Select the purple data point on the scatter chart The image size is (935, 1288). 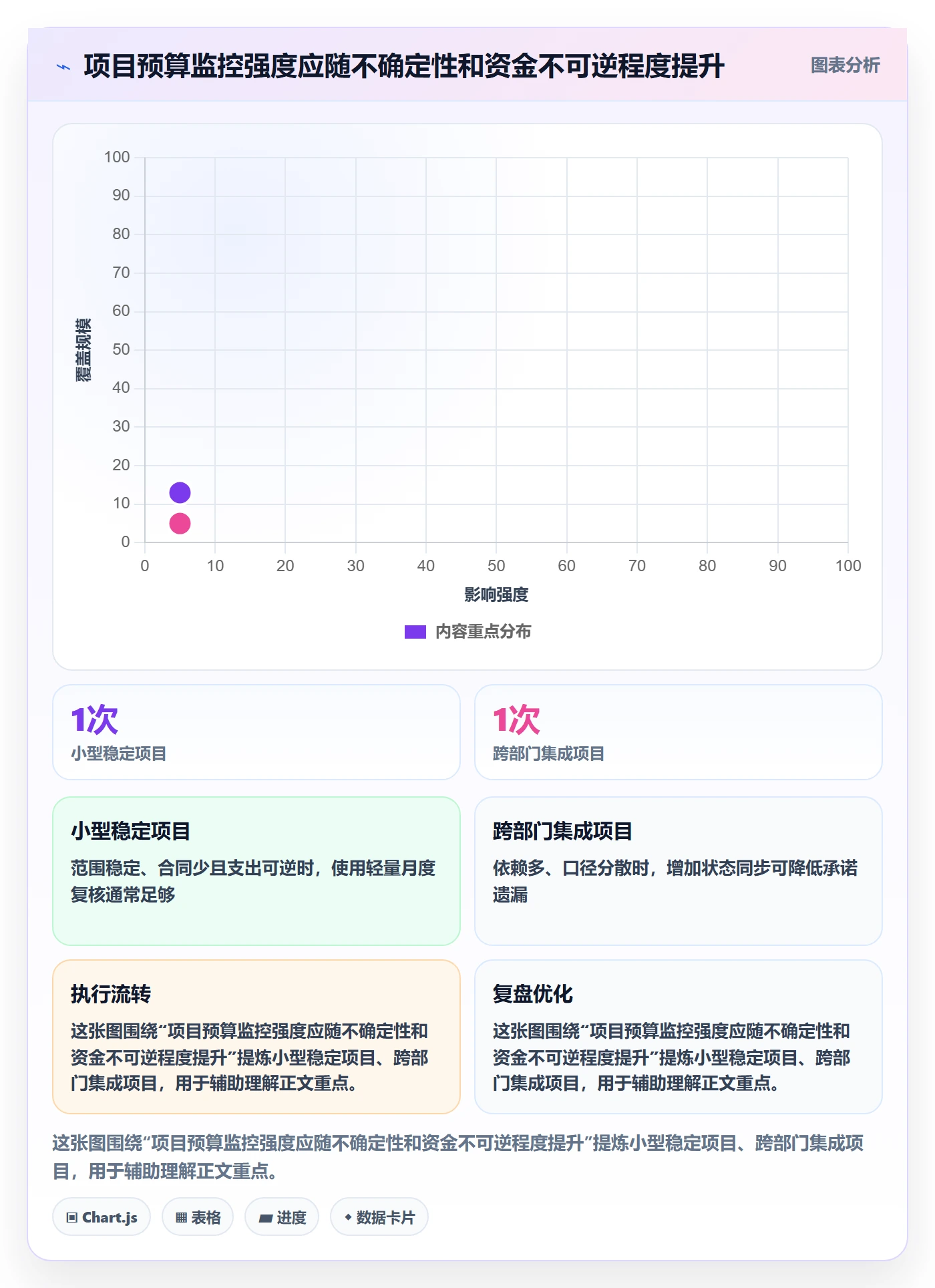180,493
